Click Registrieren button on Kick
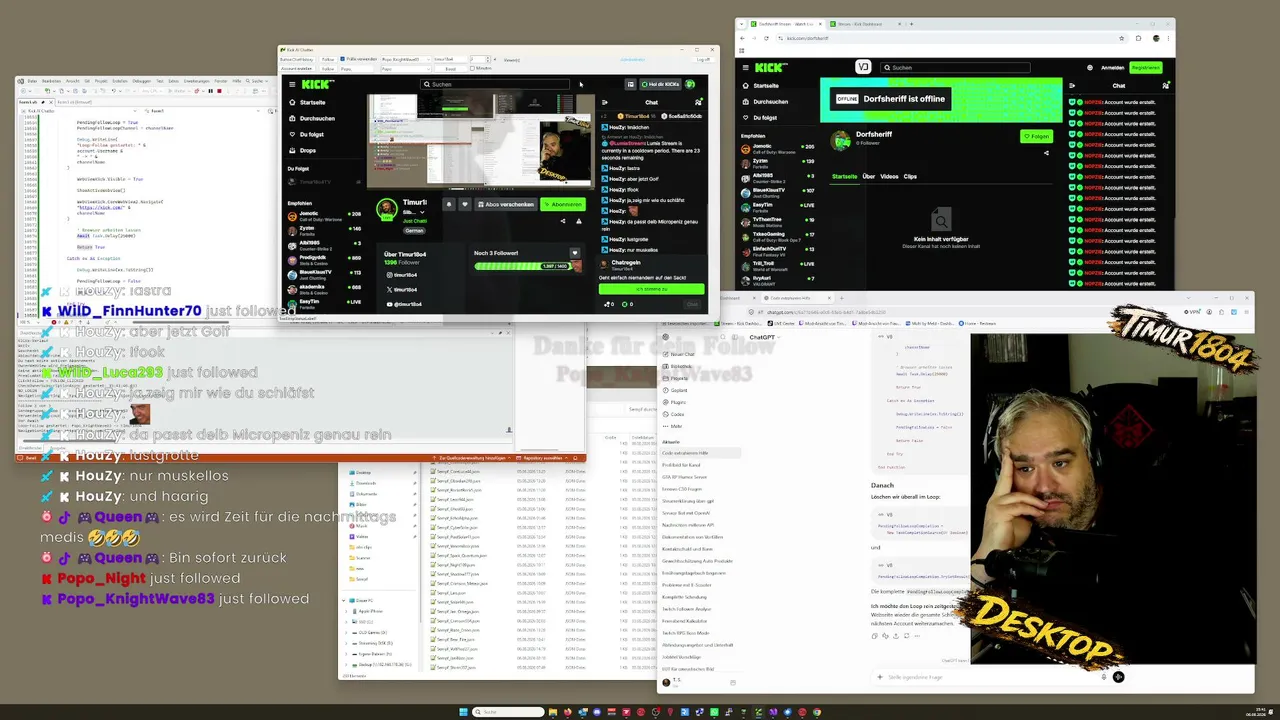 1146,68
